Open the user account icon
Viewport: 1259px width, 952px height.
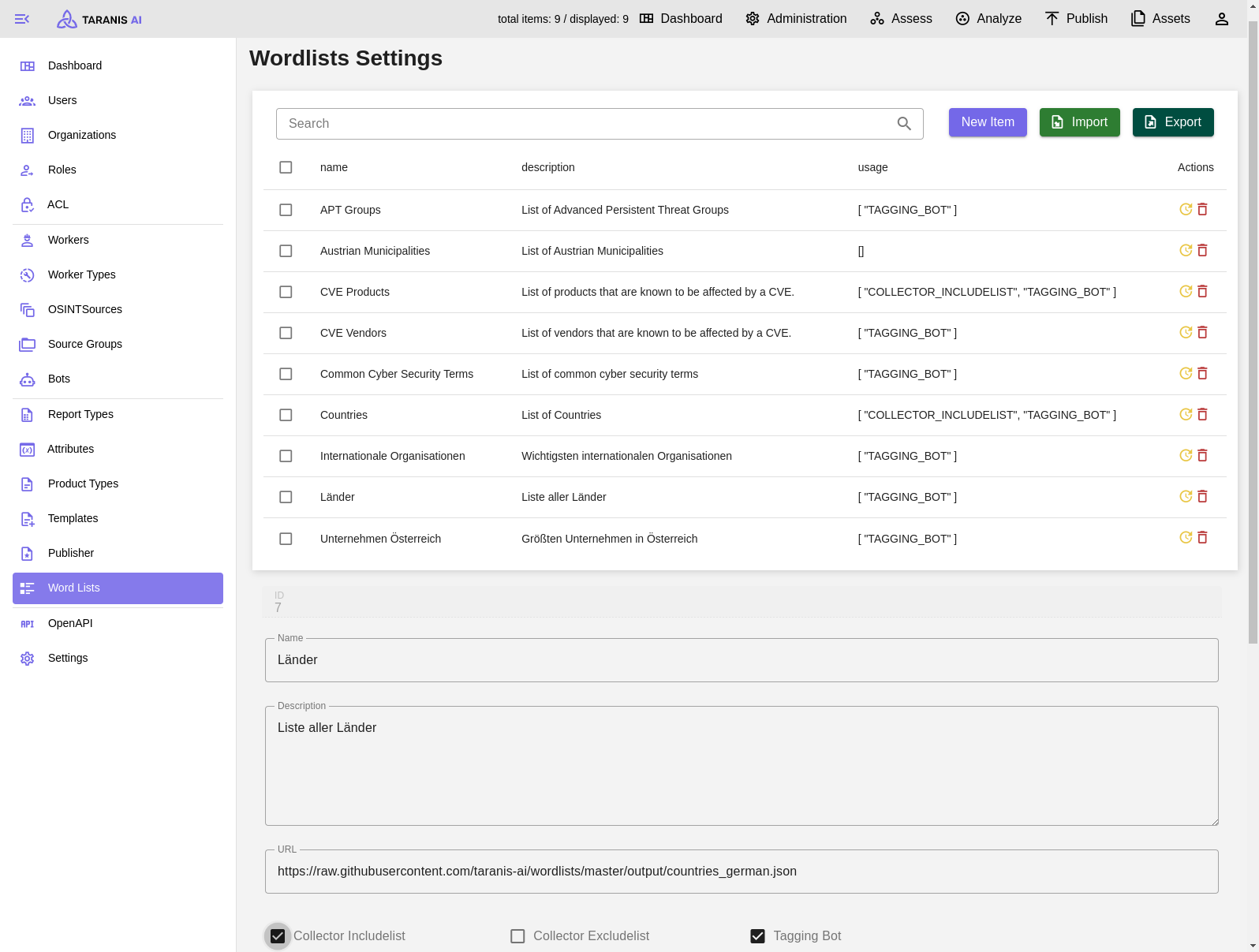click(x=1221, y=19)
